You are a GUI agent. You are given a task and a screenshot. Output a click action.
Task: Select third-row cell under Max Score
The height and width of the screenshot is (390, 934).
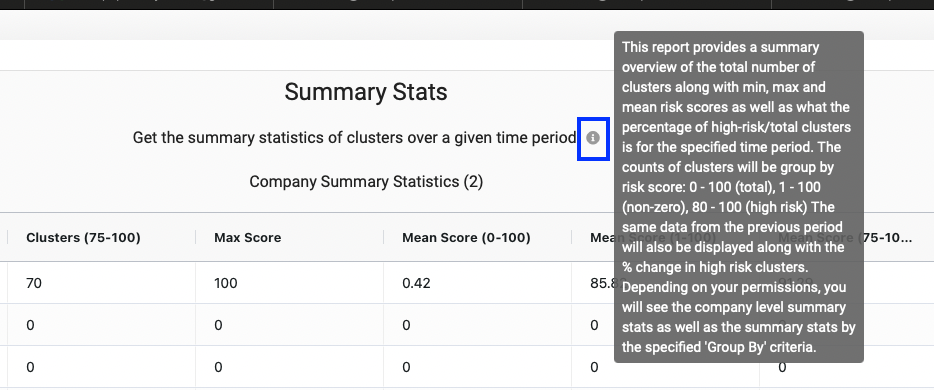289,367
